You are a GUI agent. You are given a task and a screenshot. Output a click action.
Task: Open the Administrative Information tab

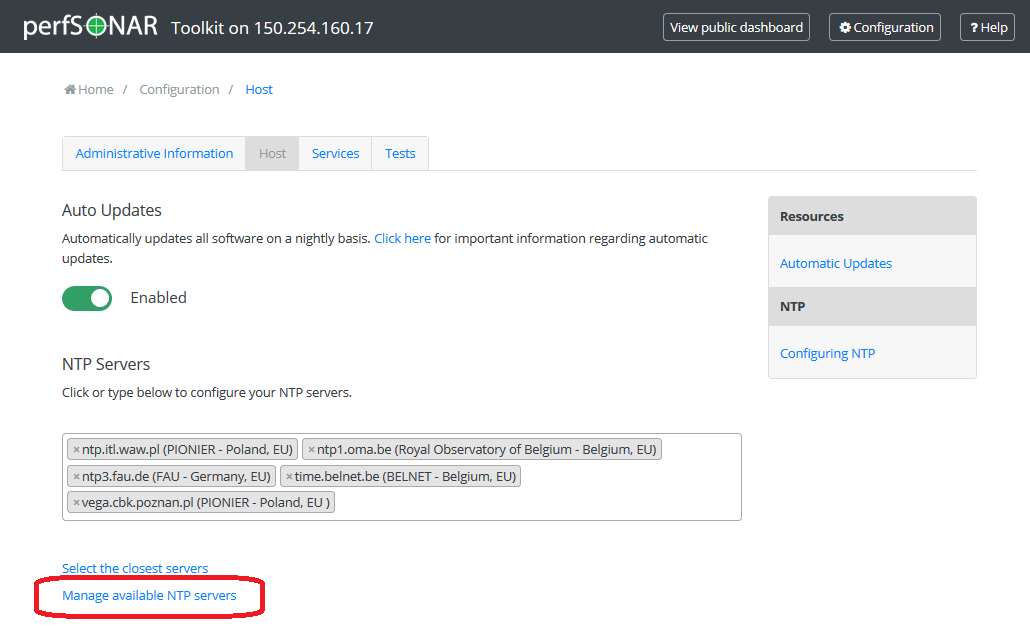point(154,154)
